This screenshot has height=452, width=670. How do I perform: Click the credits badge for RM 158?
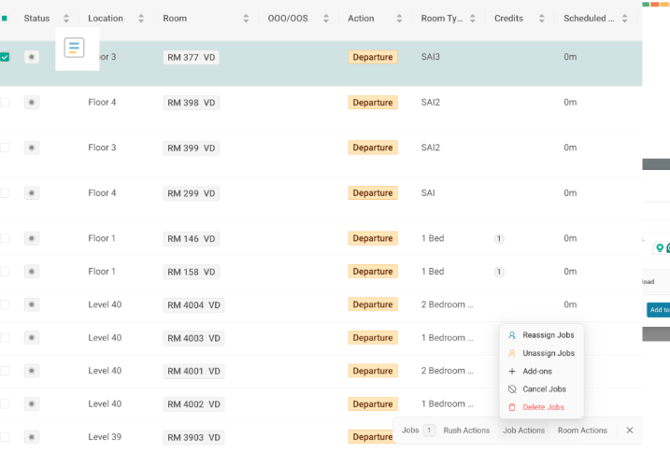point(499,272)
